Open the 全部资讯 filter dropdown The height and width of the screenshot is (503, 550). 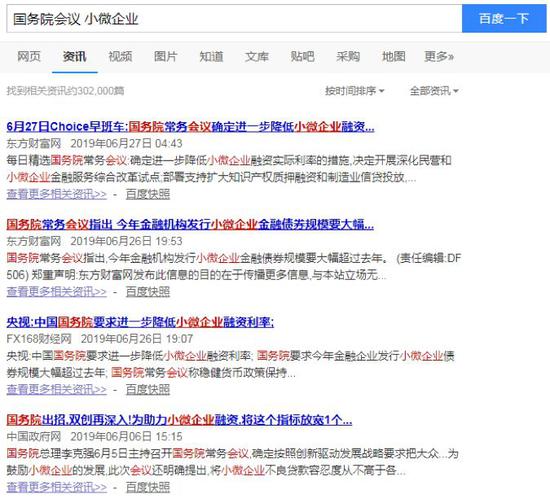point(434,91)
